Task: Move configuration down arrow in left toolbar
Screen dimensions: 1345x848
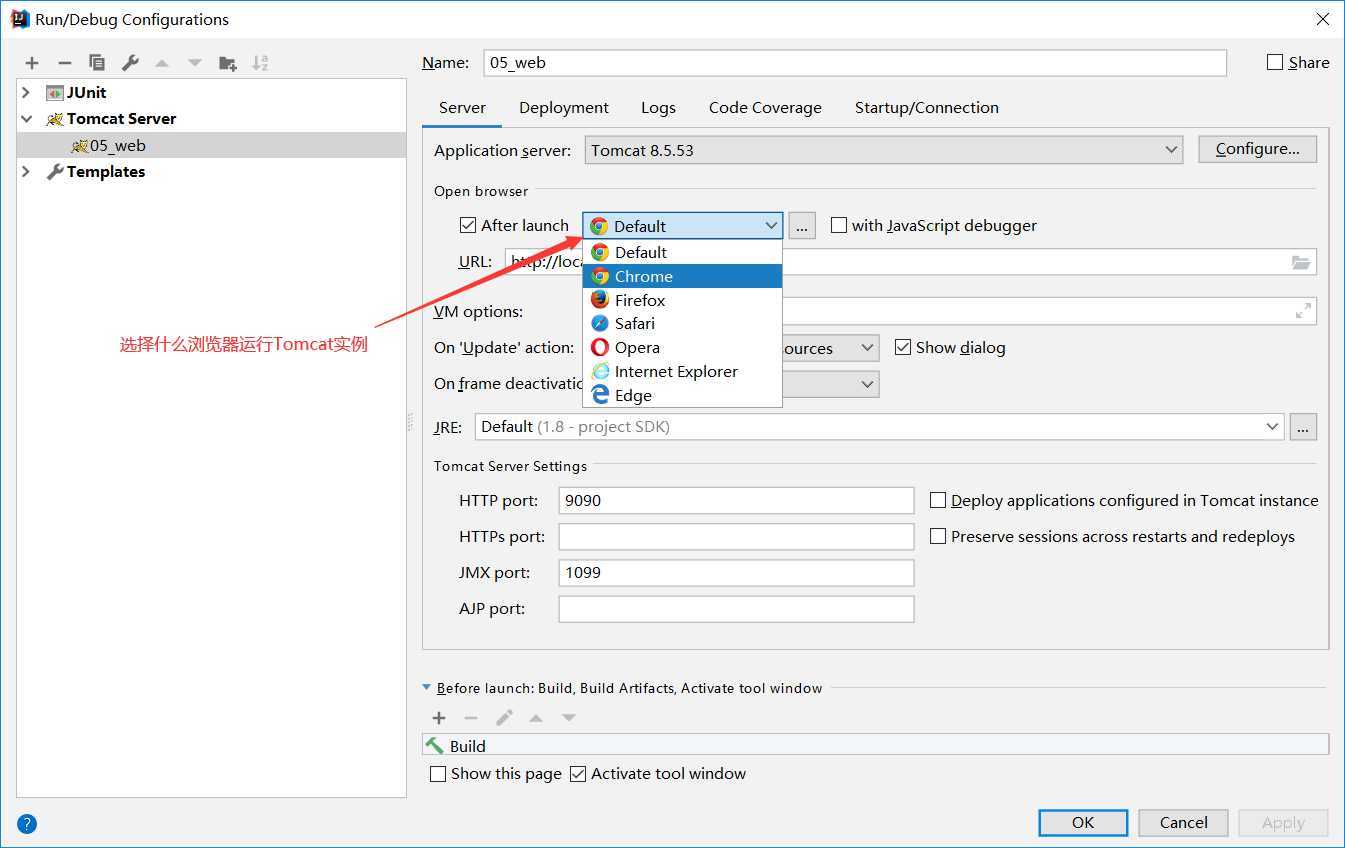Action: coord(195,63)
